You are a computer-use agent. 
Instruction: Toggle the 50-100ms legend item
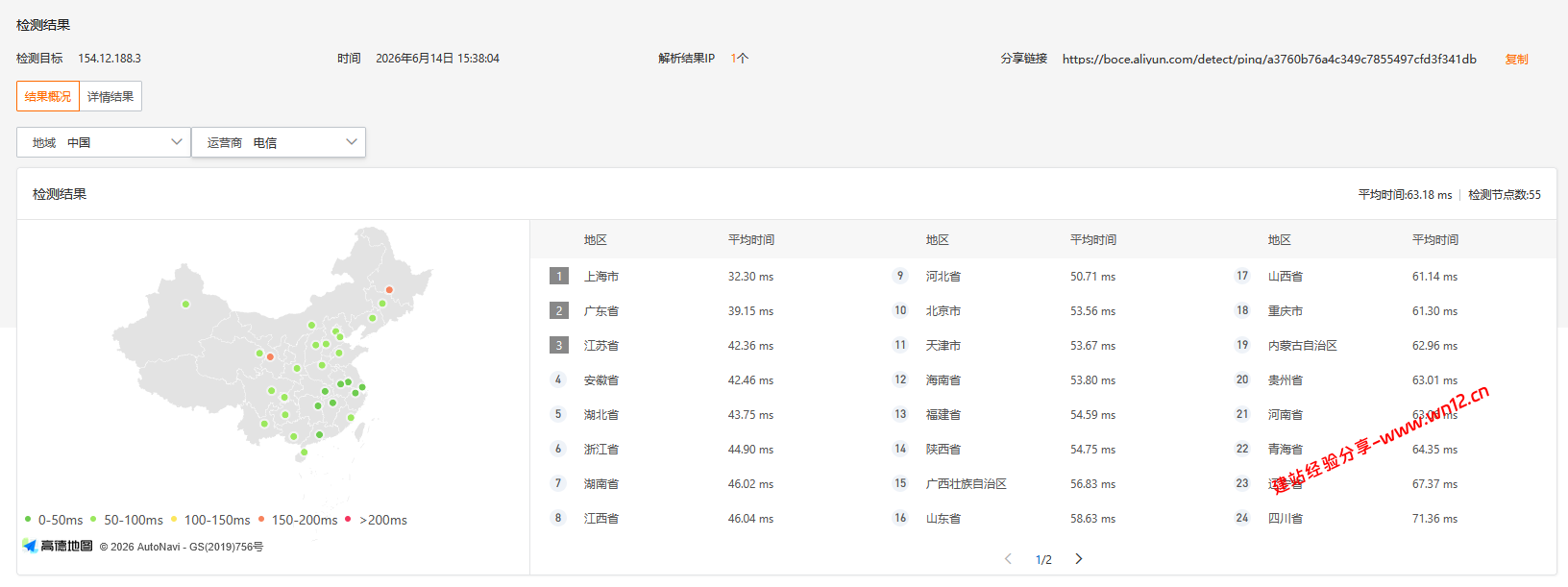coord(127,520)
